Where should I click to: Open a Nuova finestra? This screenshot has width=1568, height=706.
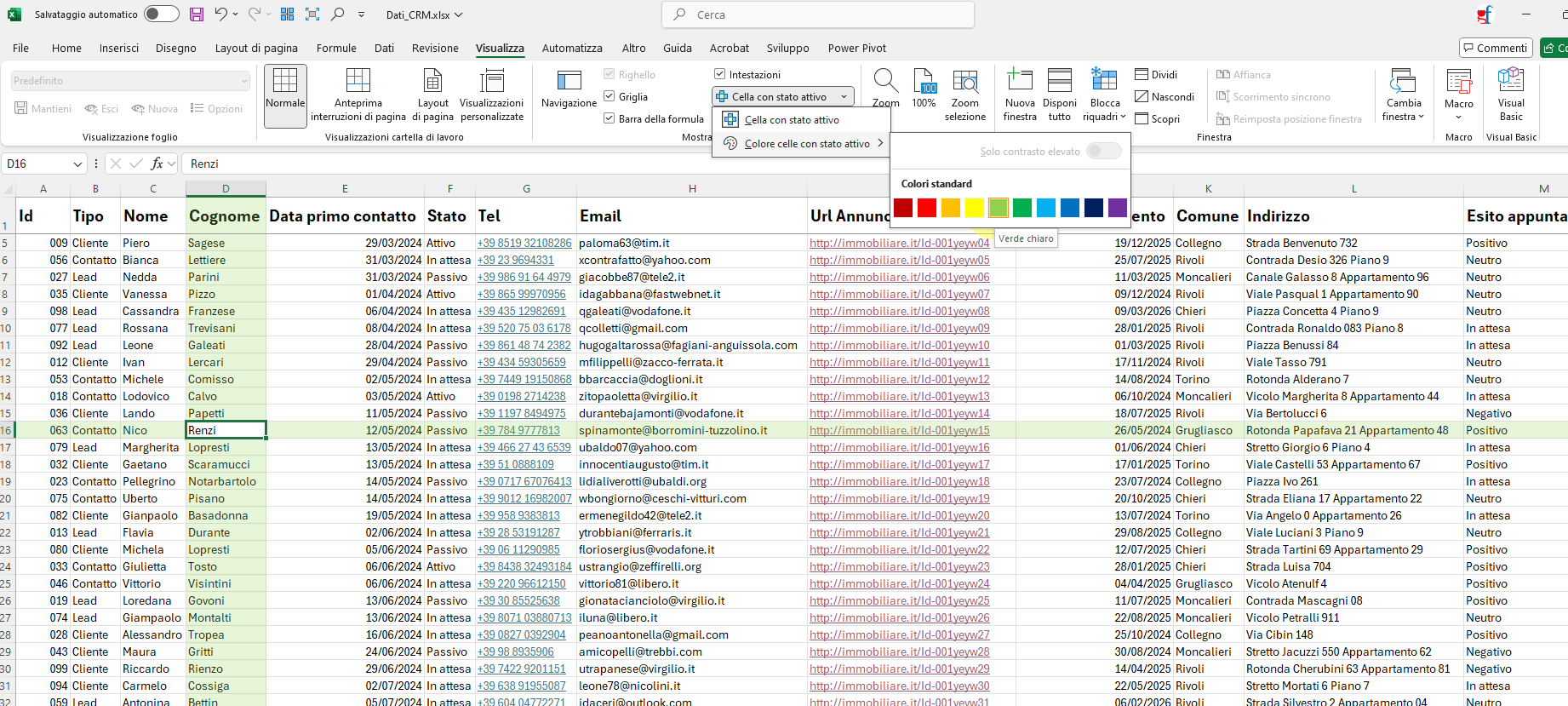click(x=1020, y=95)
